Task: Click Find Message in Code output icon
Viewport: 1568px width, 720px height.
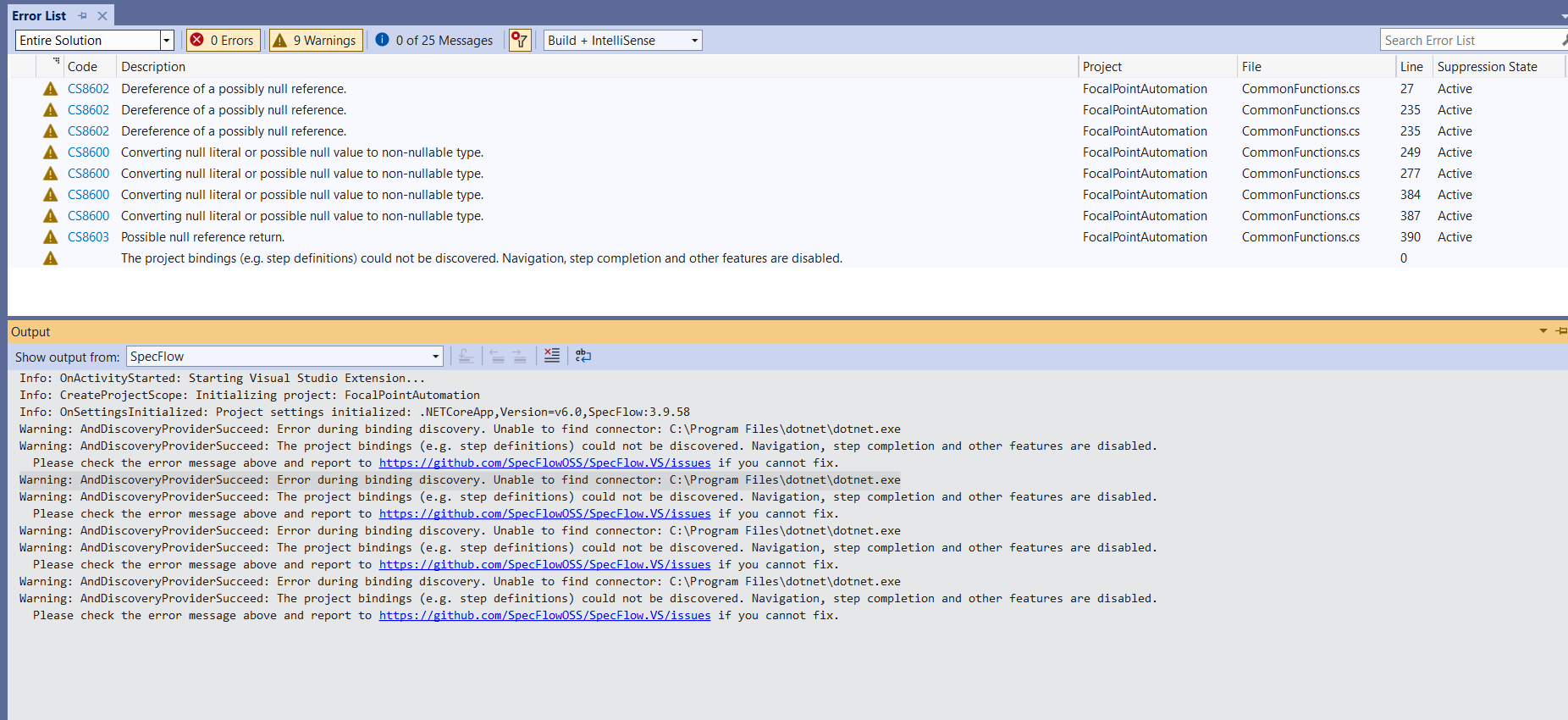Action: [466, 356]
